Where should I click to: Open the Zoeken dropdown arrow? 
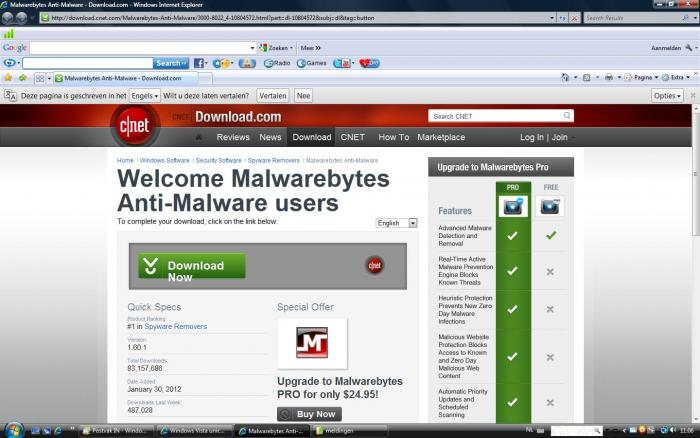291,48
